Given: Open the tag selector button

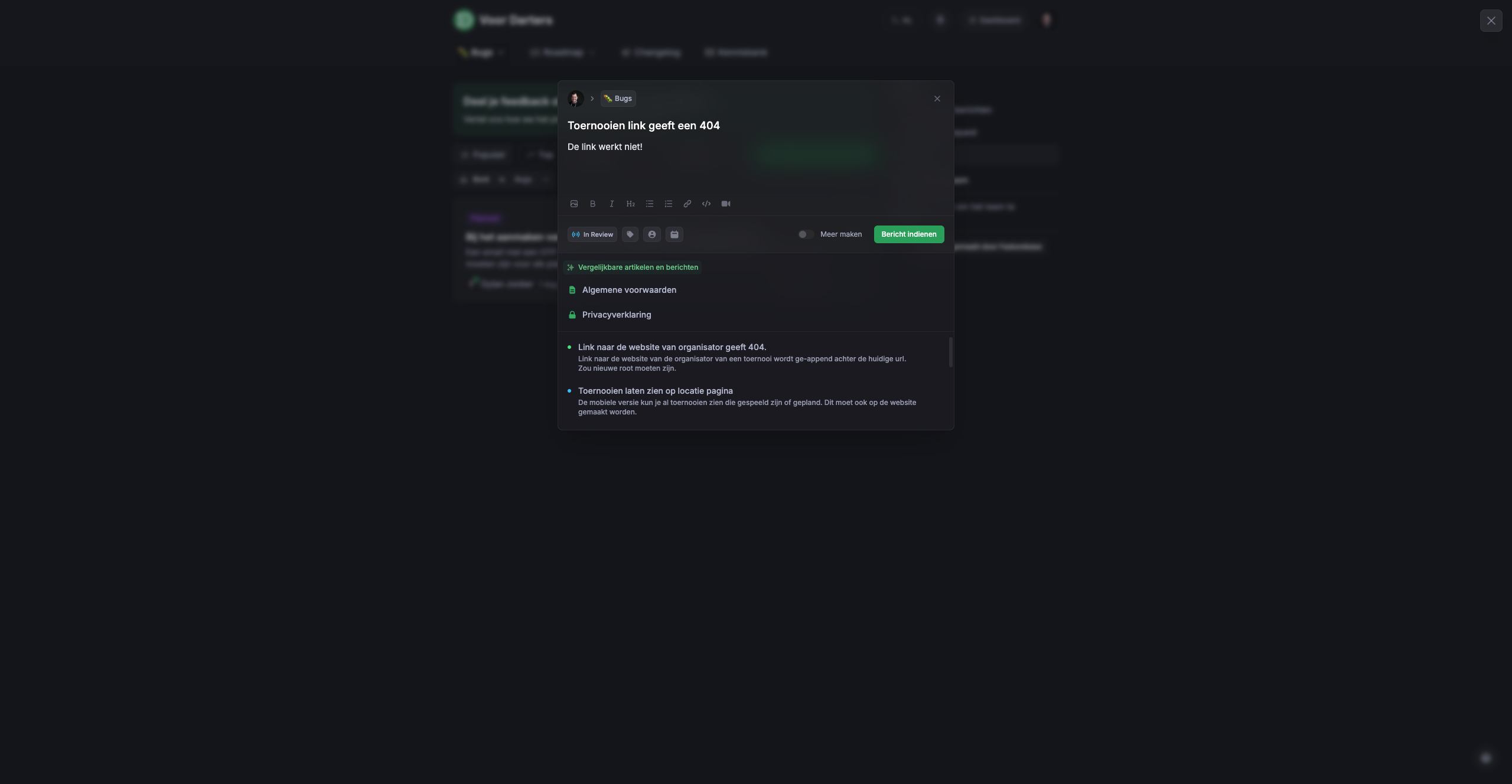Looking at the screenshot, I should click(630, 234).
